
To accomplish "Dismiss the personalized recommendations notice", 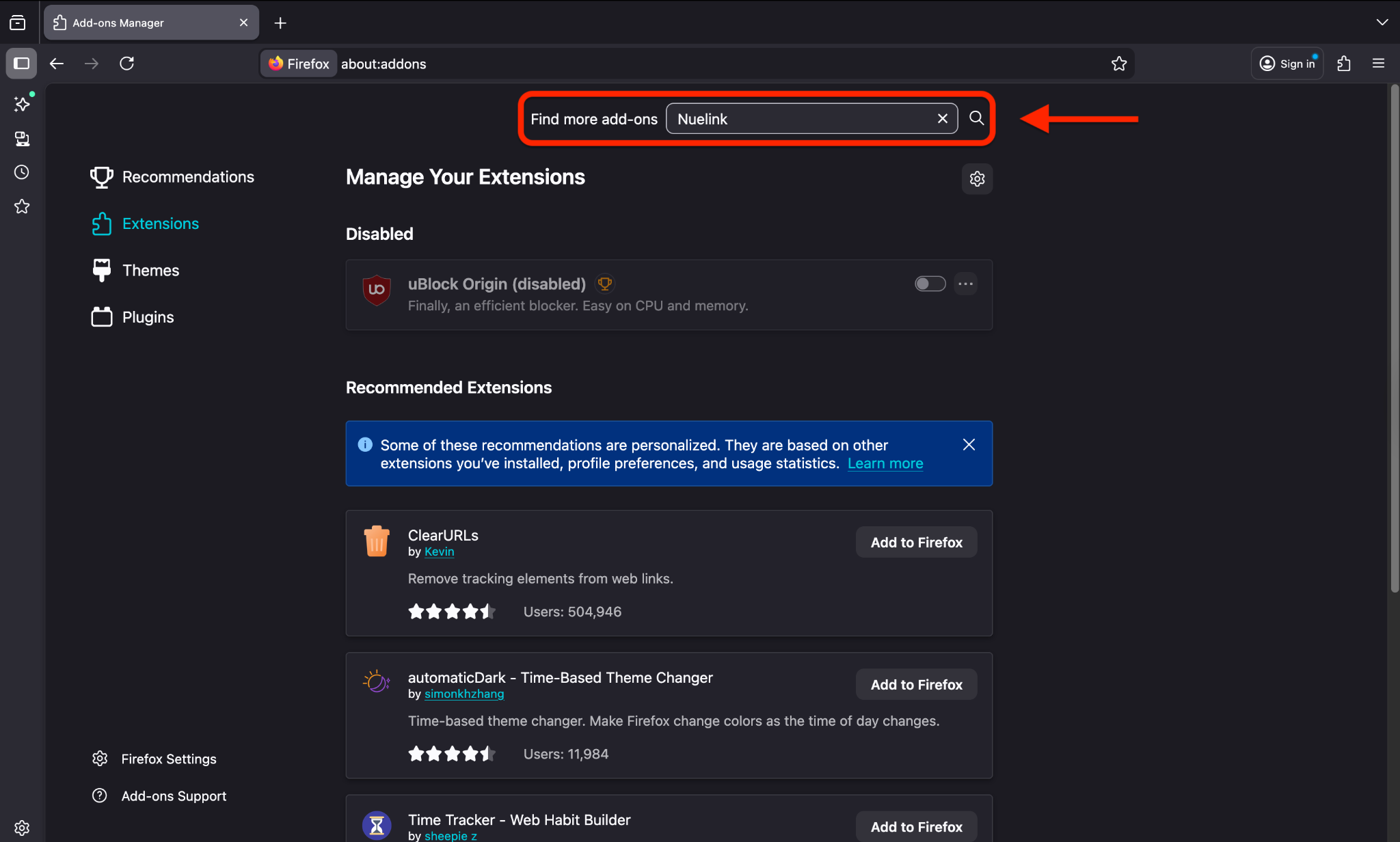I will (969, 445).
